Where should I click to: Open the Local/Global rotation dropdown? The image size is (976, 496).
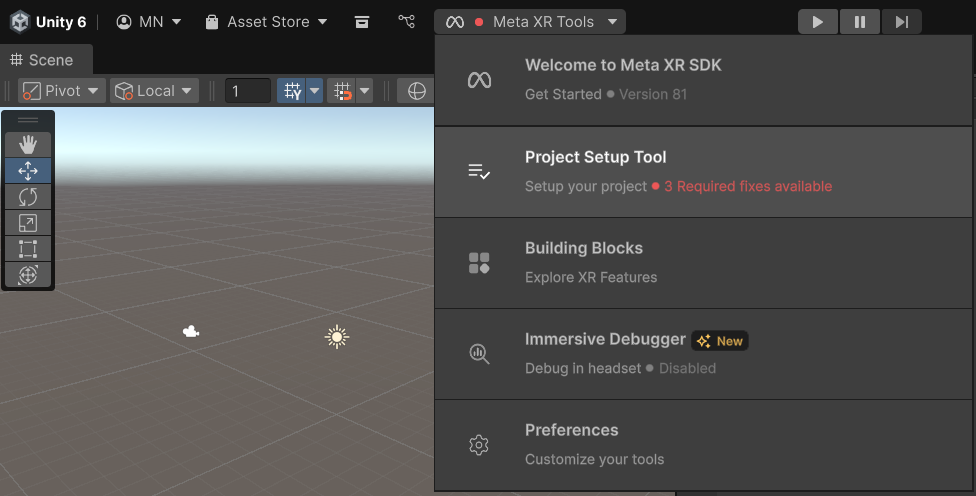tap(154, 91)
